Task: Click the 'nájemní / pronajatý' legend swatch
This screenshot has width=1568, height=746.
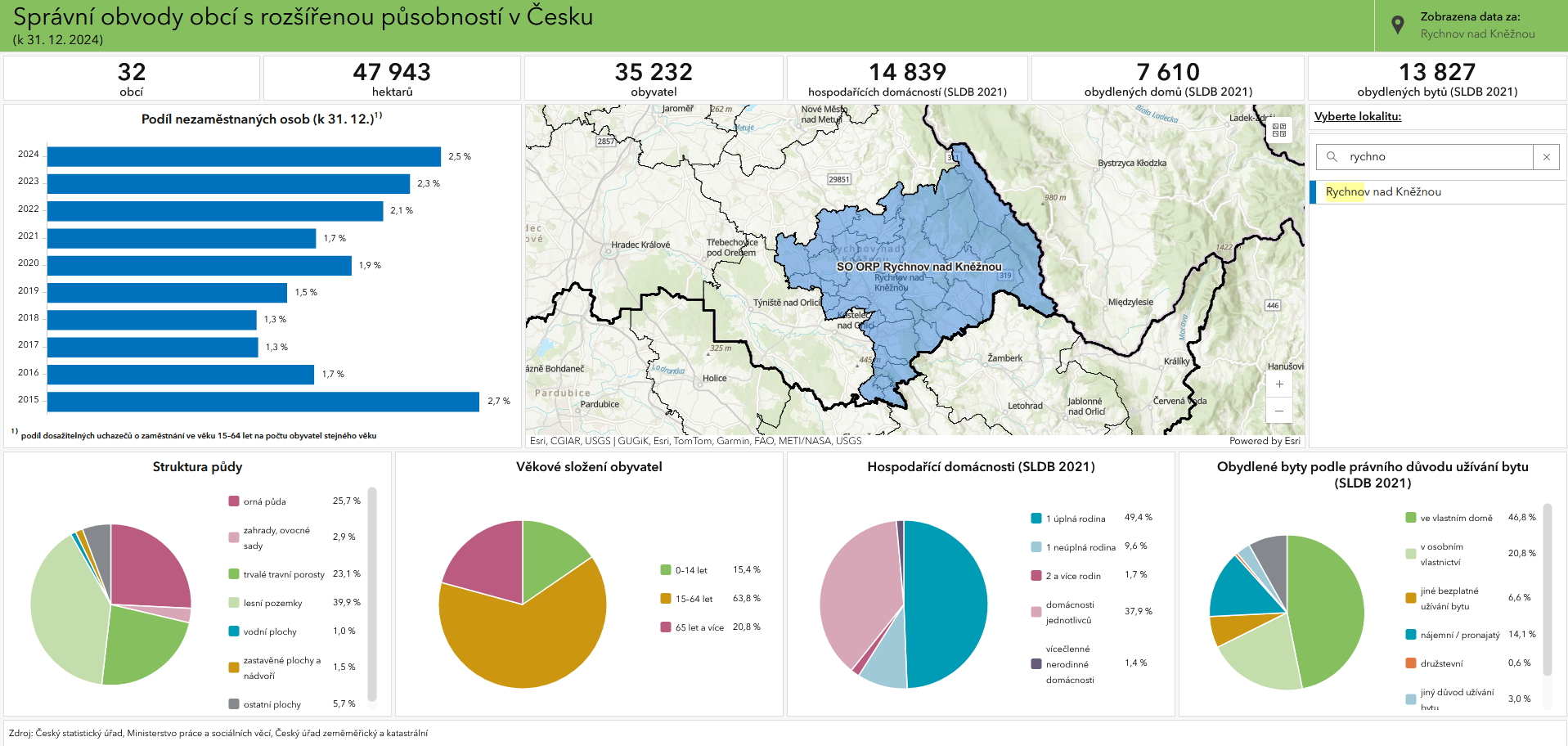Action: tap(1411, 635)
